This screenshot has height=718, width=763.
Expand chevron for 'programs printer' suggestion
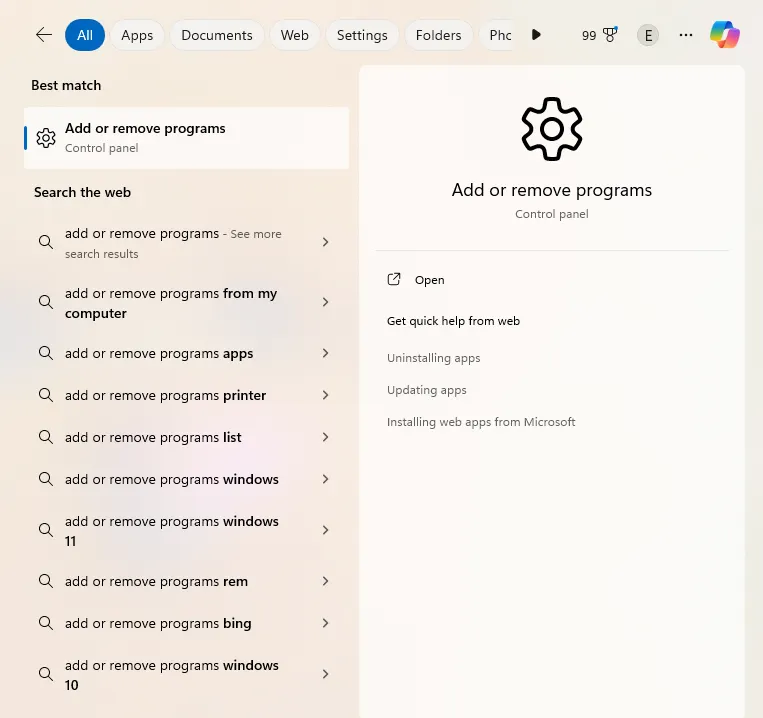326,395
